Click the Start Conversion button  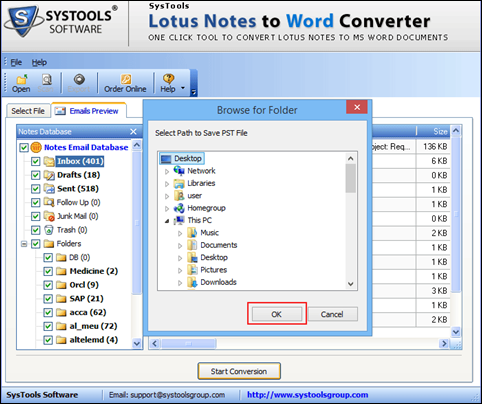[x=239, y=371]
